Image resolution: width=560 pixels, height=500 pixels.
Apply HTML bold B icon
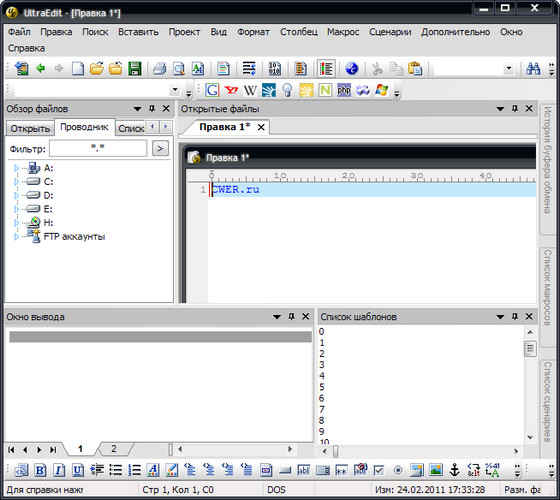tap(40, 470)
